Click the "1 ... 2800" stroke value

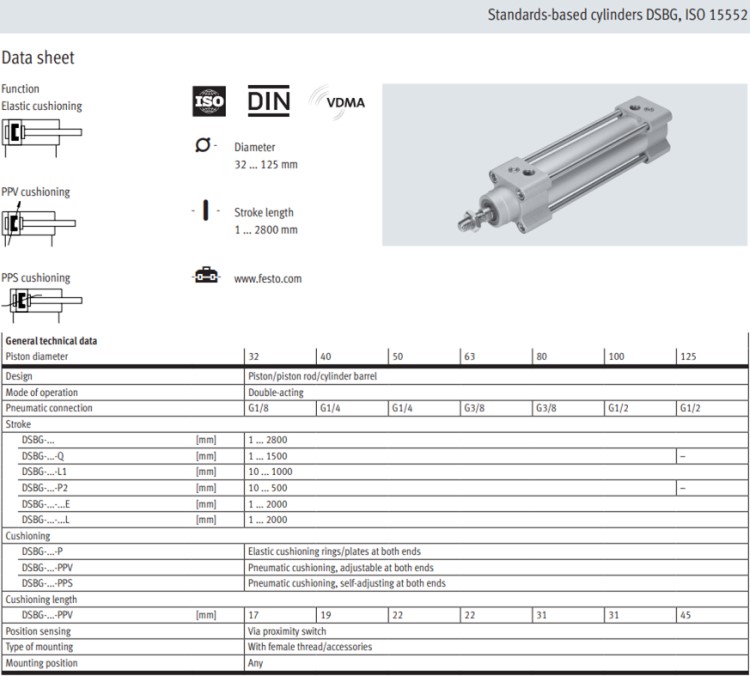(x=267, y=439)
